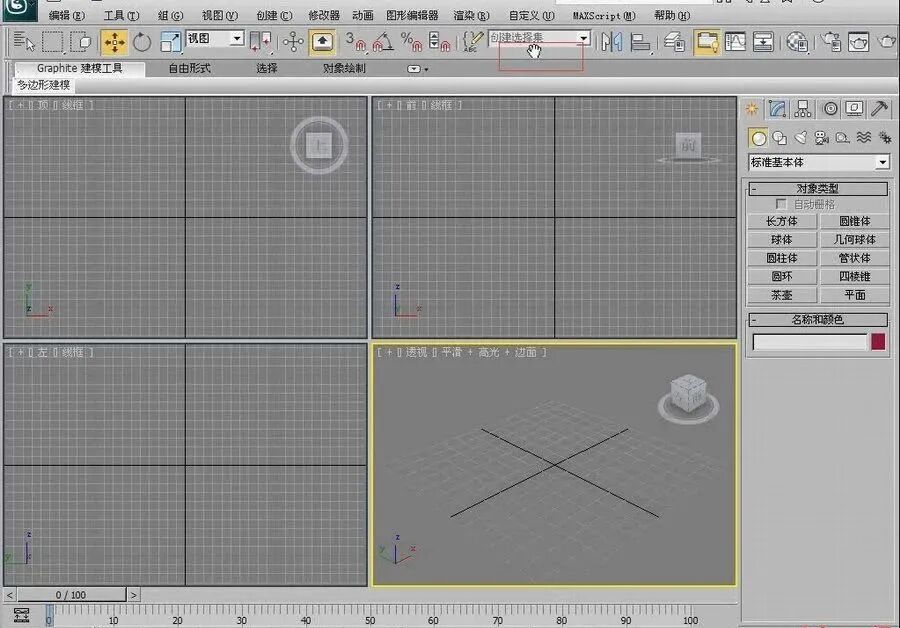Click the 平面 button
The image size is (900, 628).
855,294
